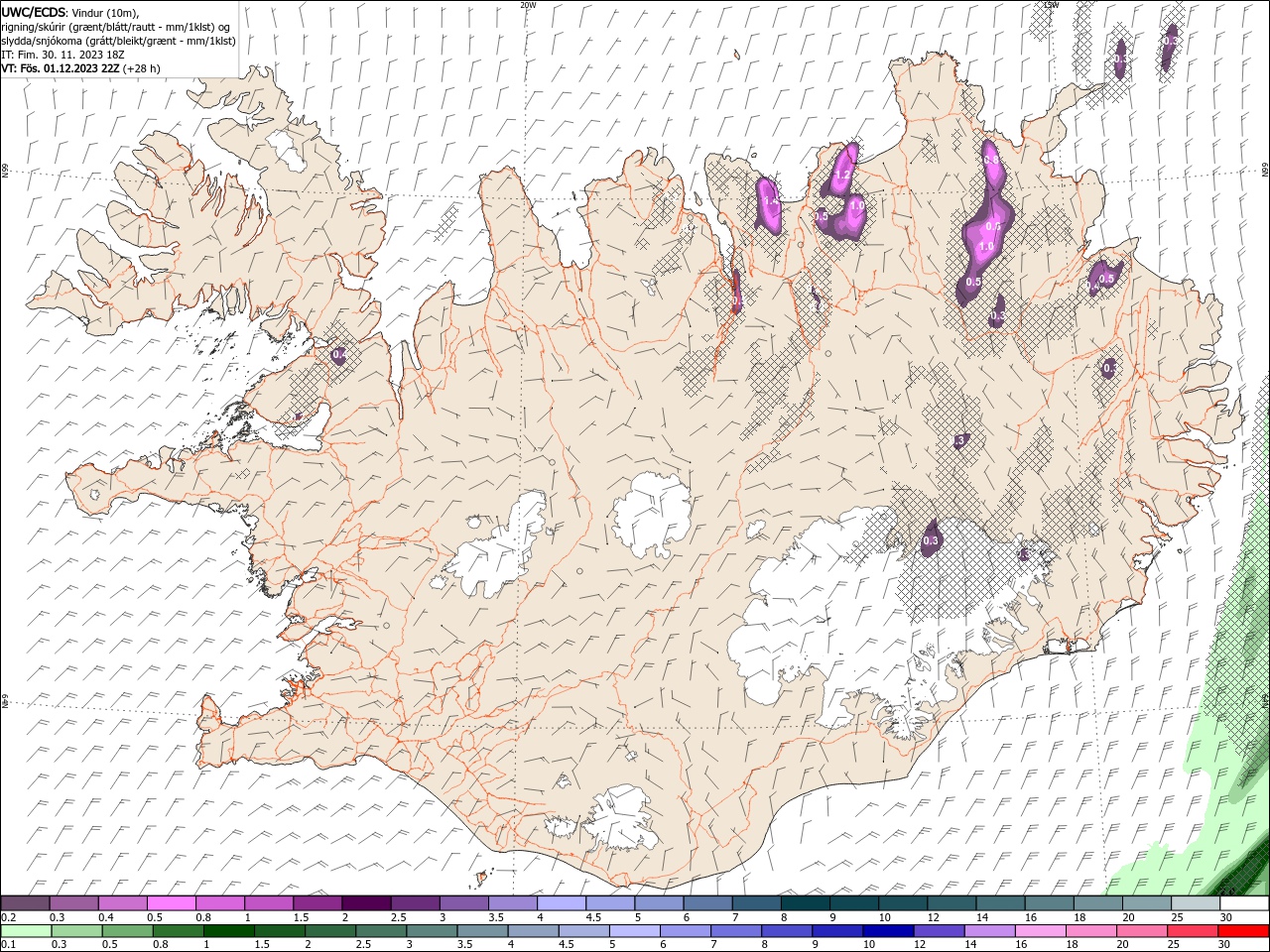The height and width of the screenshot is (952, 1270).
Task: Select the pale grey snow swatch between 25 and 30
Action: [x=1195, y=903]
